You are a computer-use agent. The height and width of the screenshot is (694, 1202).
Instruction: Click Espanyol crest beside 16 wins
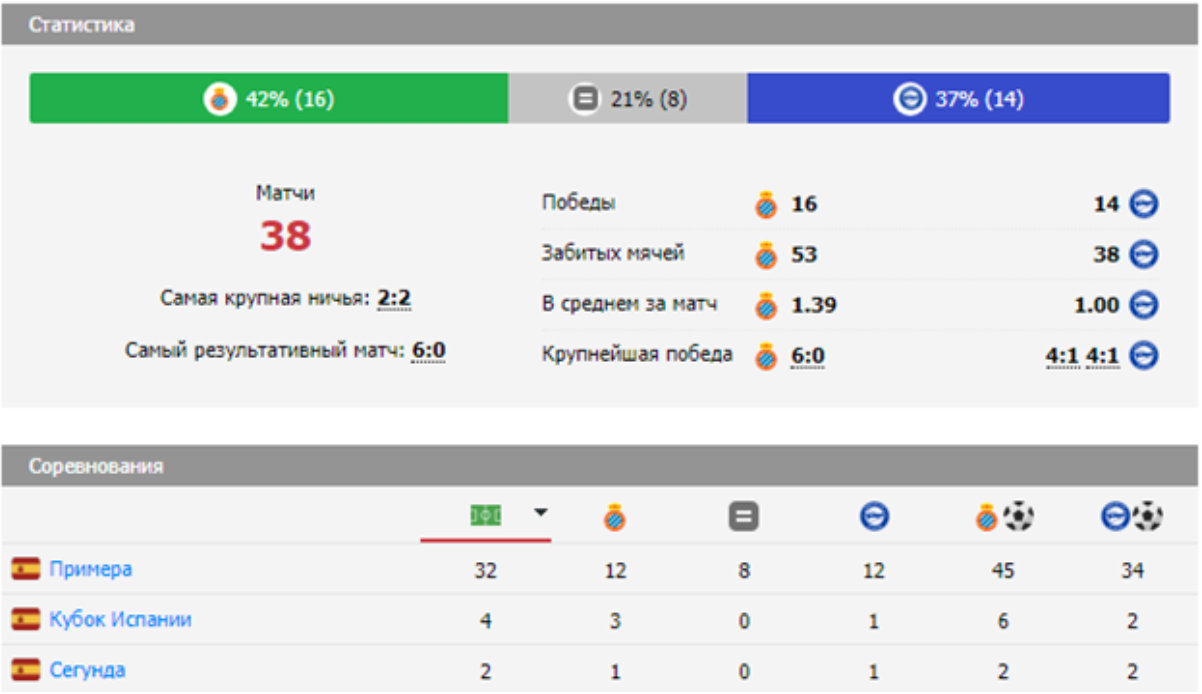pos(766,204)
